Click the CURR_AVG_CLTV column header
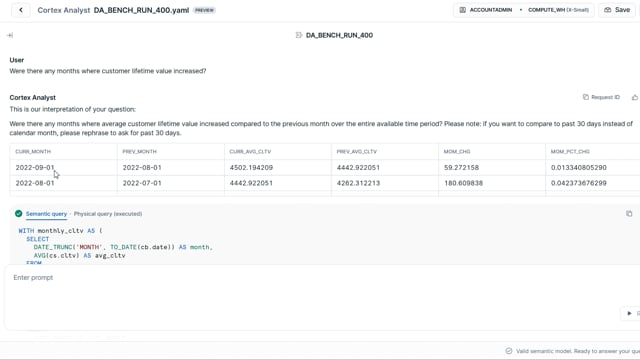Viewport: 640px width, 360px height. click(x=250, y=151)
